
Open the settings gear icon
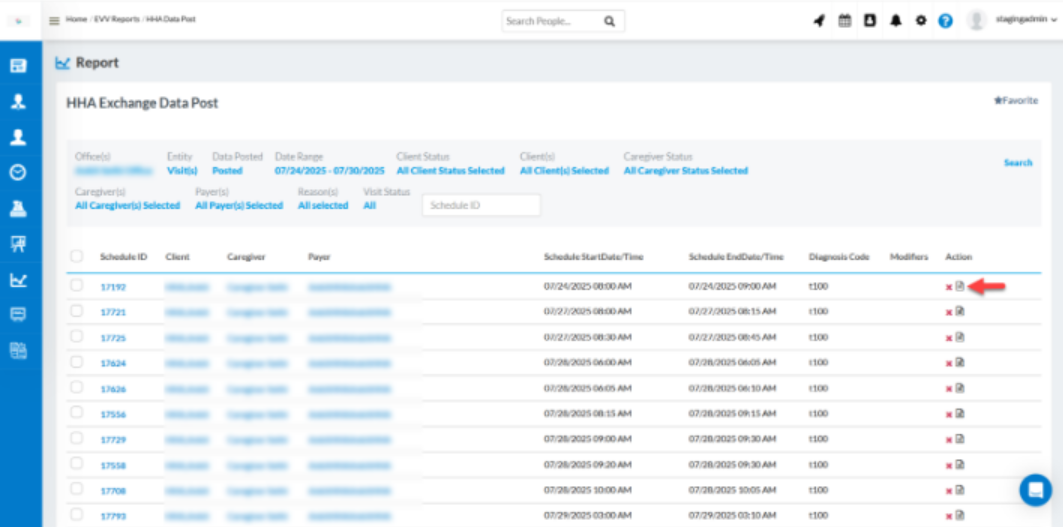point(921,21)
